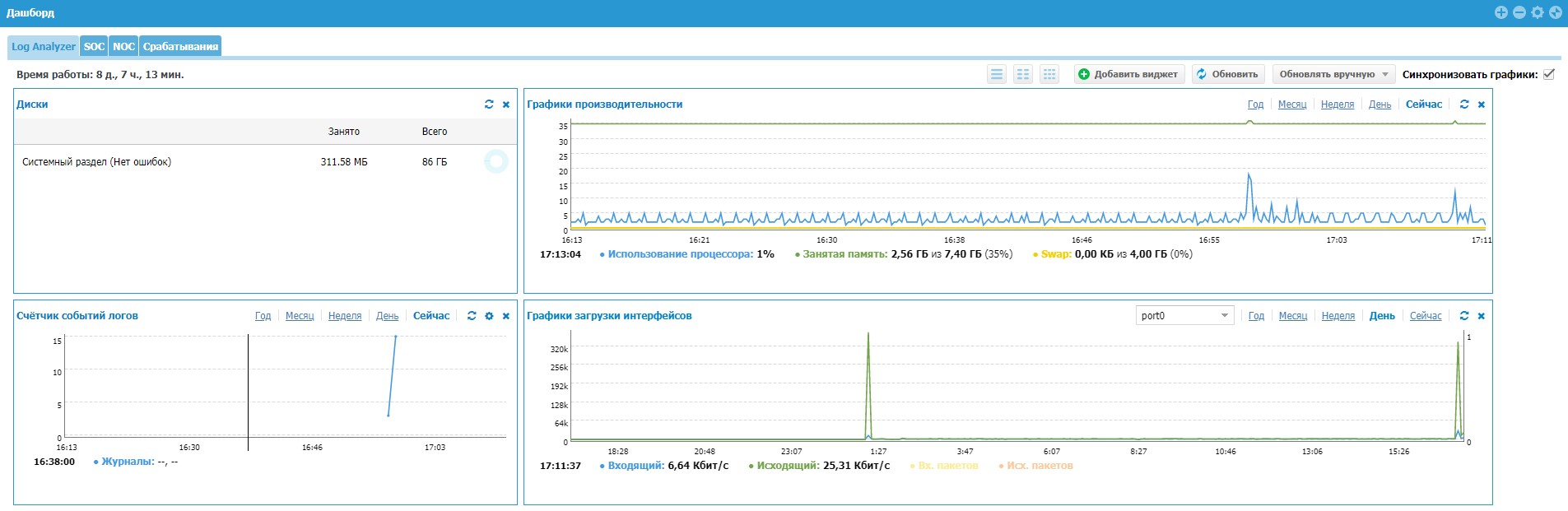Click the CPU spike near 16:55 in performance chart
Image resolution: width=1568 pixels, height=511 pixels.
tap(1249, 197)
